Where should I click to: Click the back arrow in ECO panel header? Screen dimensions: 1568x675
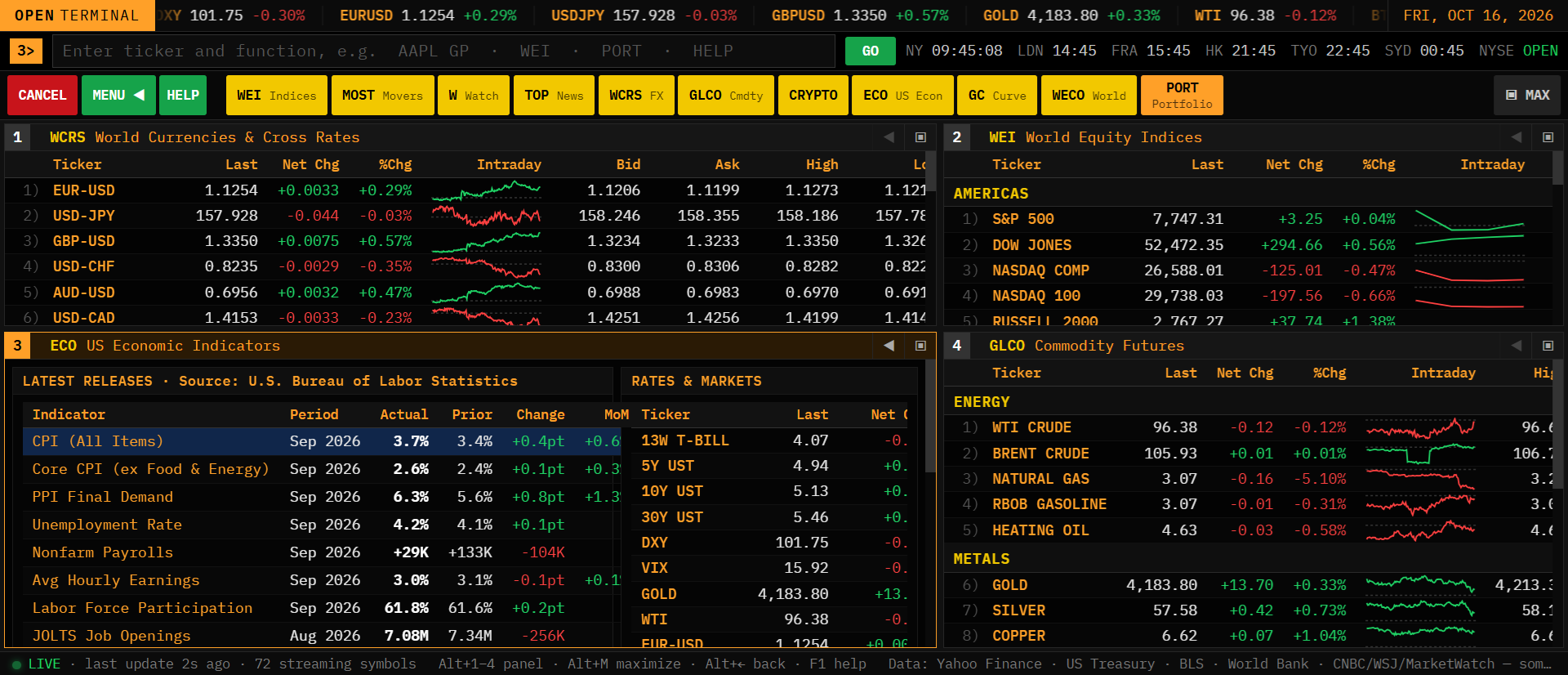click(x=889, y=346)
